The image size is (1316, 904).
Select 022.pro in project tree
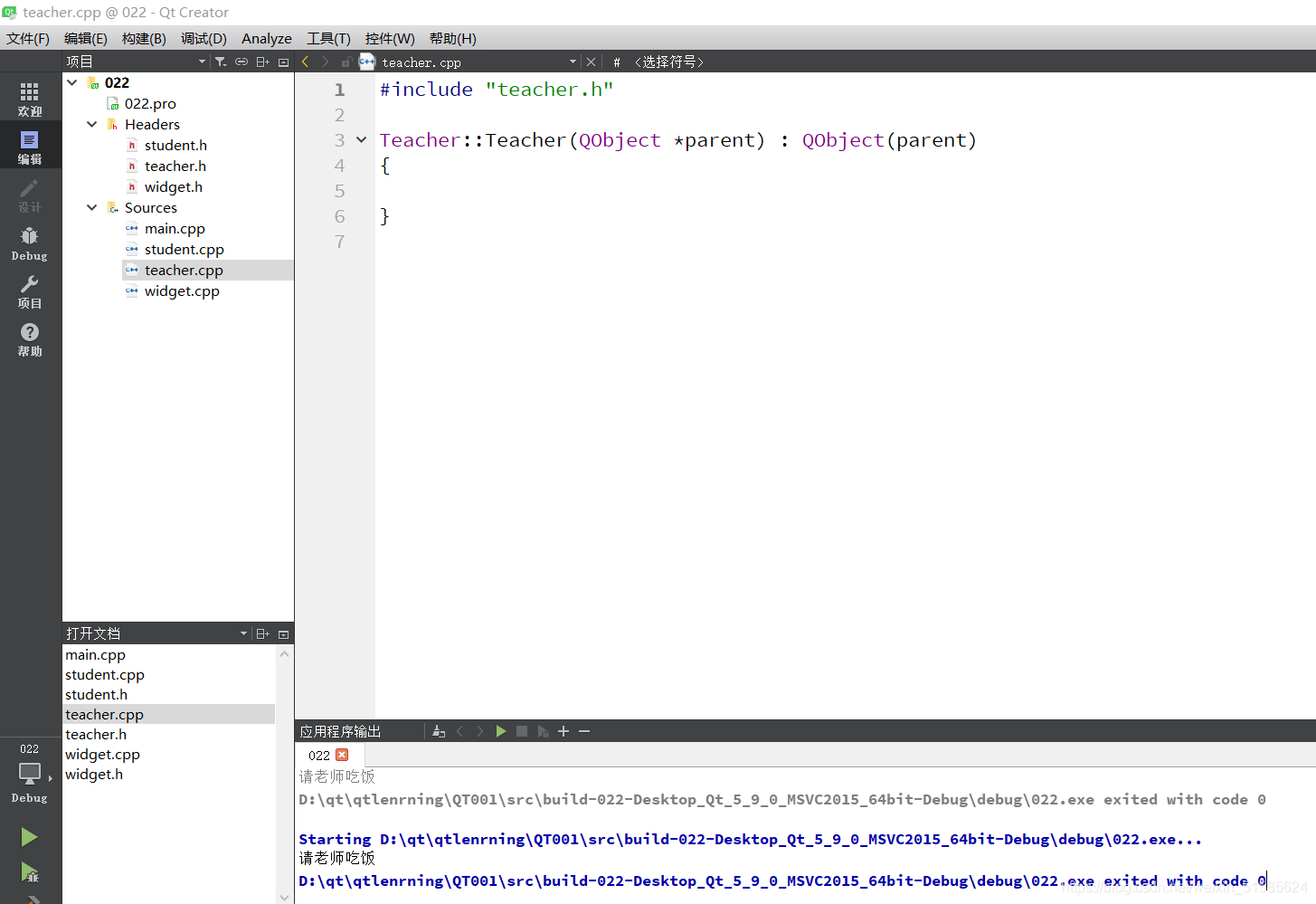(x=150, y=103)
